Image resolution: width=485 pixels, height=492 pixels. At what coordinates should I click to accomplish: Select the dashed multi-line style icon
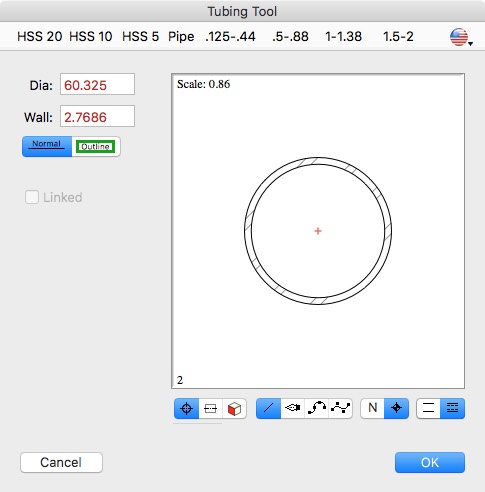pos(452,408)
